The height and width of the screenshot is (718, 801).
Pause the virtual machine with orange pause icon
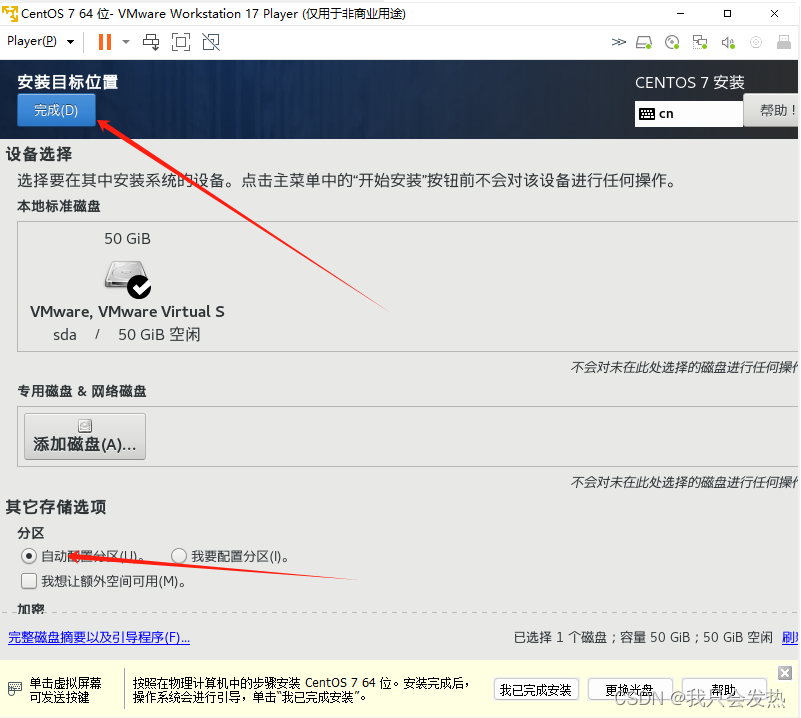coord(105,42)
